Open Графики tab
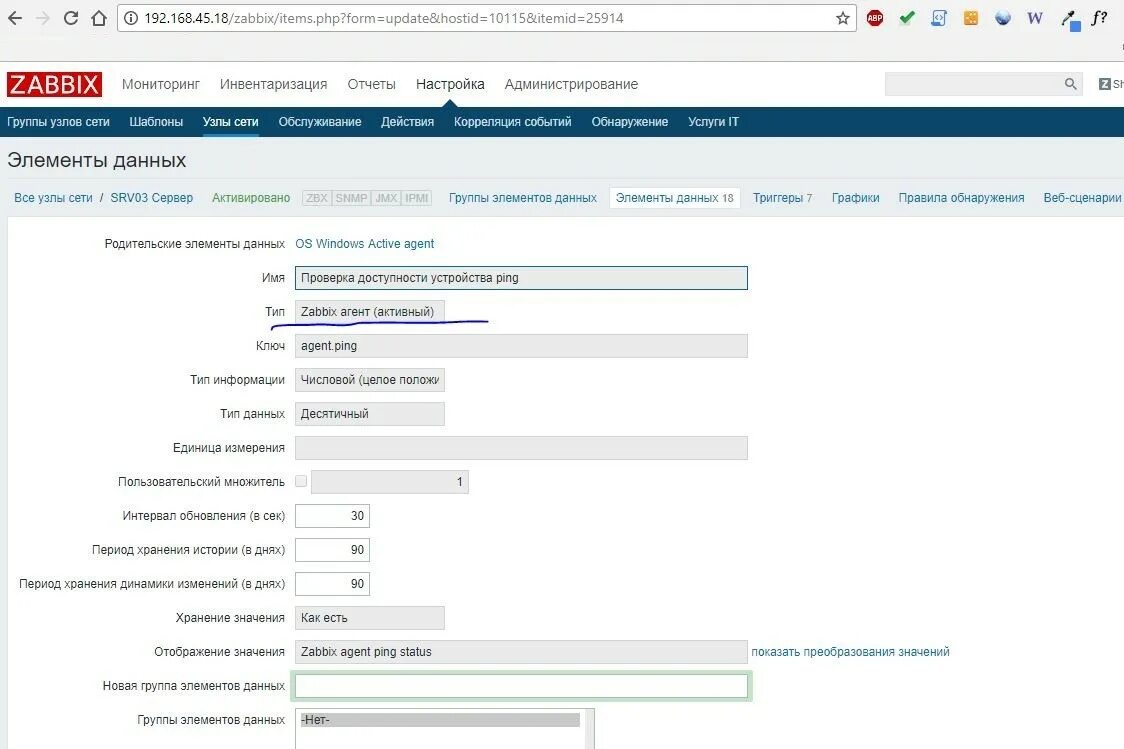The width and height of the screenshot is (1124, 749). 855,198
